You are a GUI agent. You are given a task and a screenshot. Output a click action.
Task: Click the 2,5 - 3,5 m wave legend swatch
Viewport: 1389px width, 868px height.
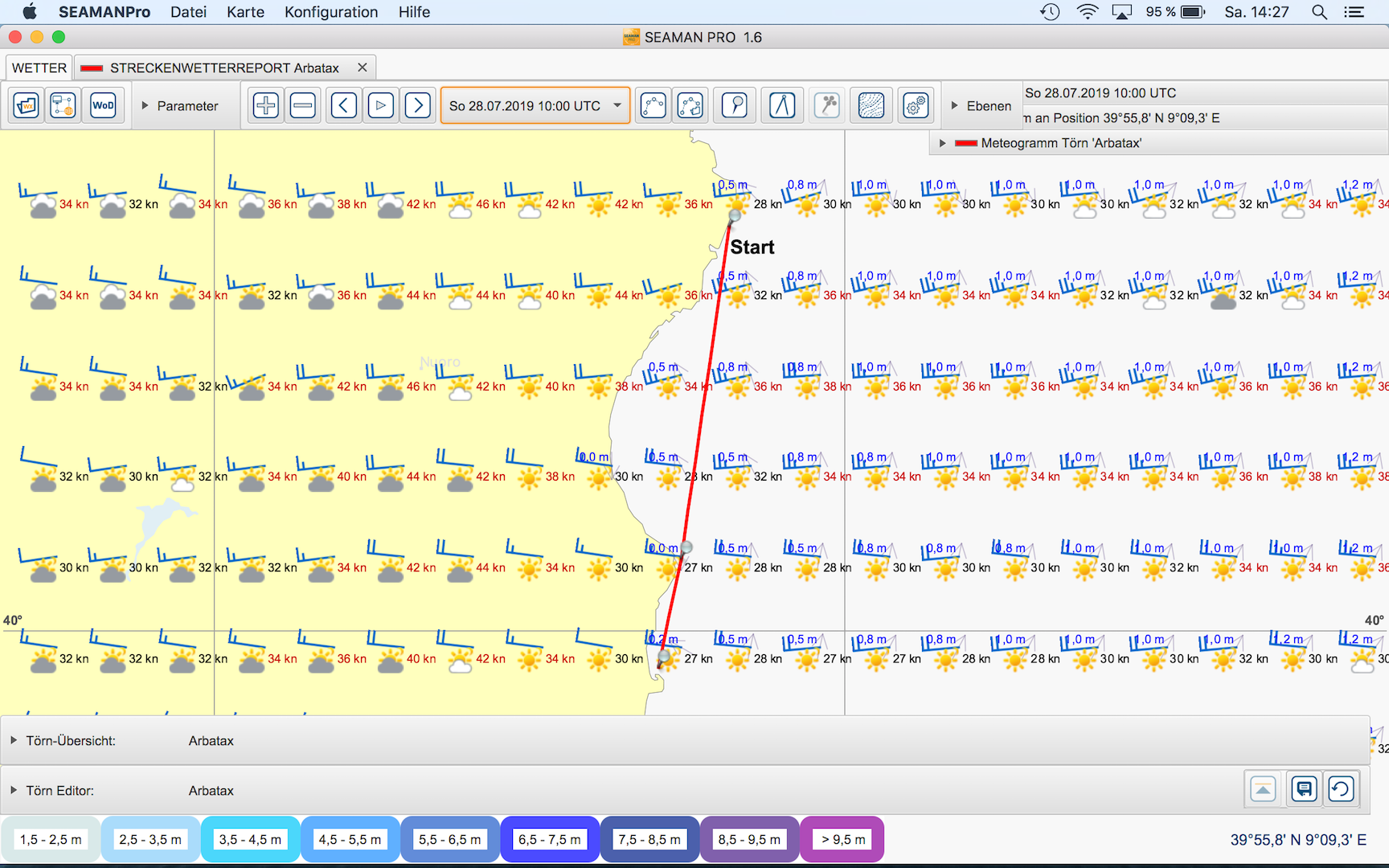[150, 839]
